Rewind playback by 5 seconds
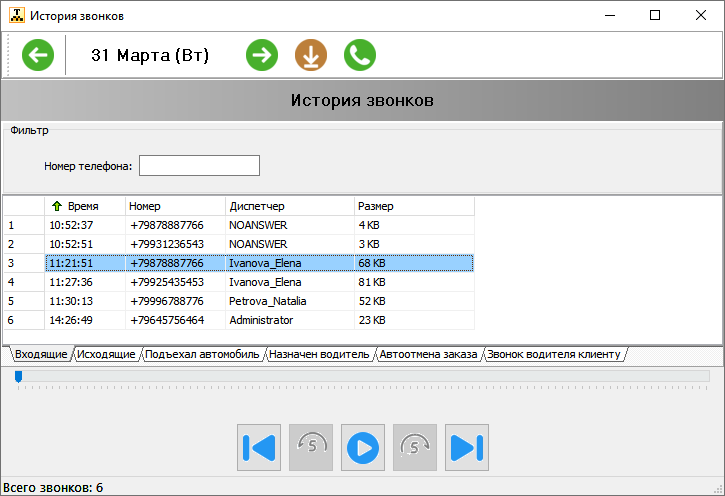 [x=311, y=447]
